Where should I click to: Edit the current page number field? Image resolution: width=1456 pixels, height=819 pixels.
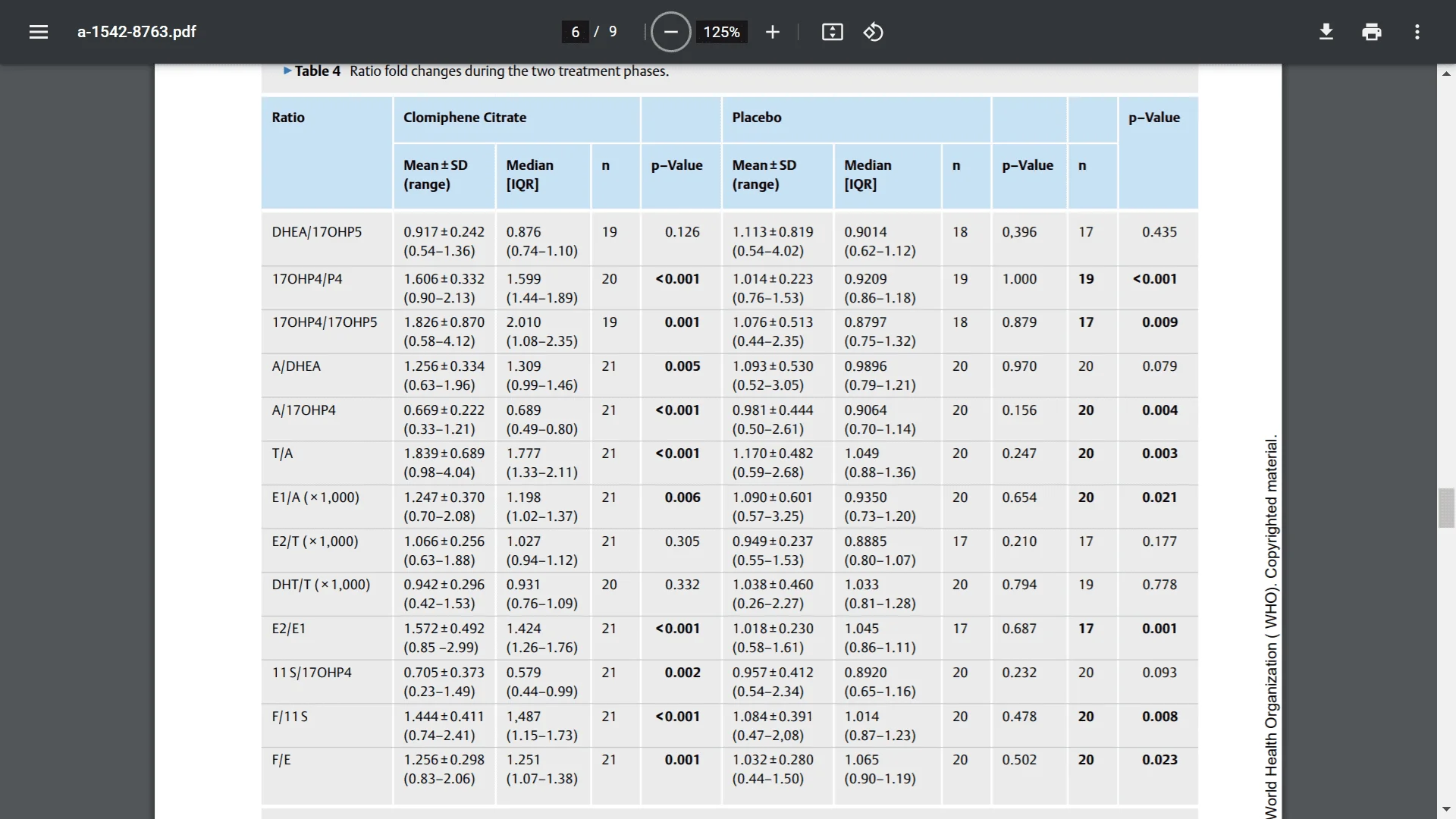tap(576, 32)
